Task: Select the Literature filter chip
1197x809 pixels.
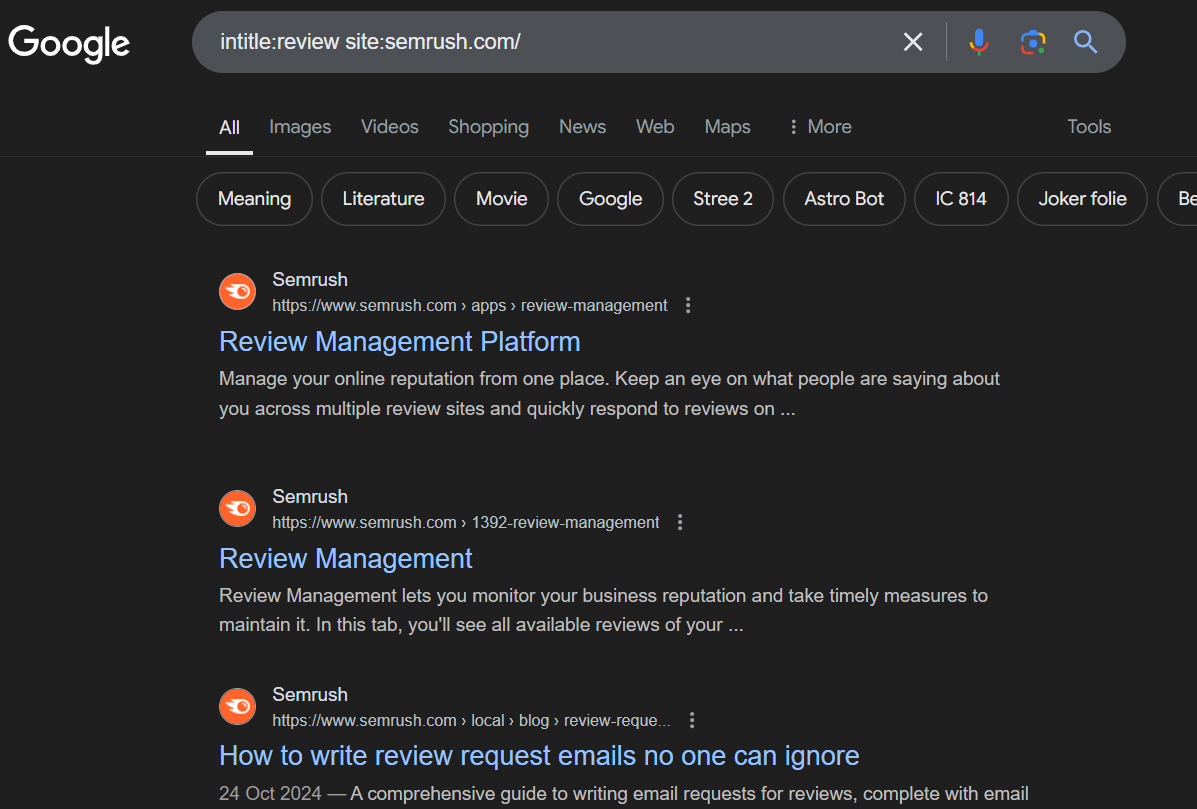Action: 383,199
